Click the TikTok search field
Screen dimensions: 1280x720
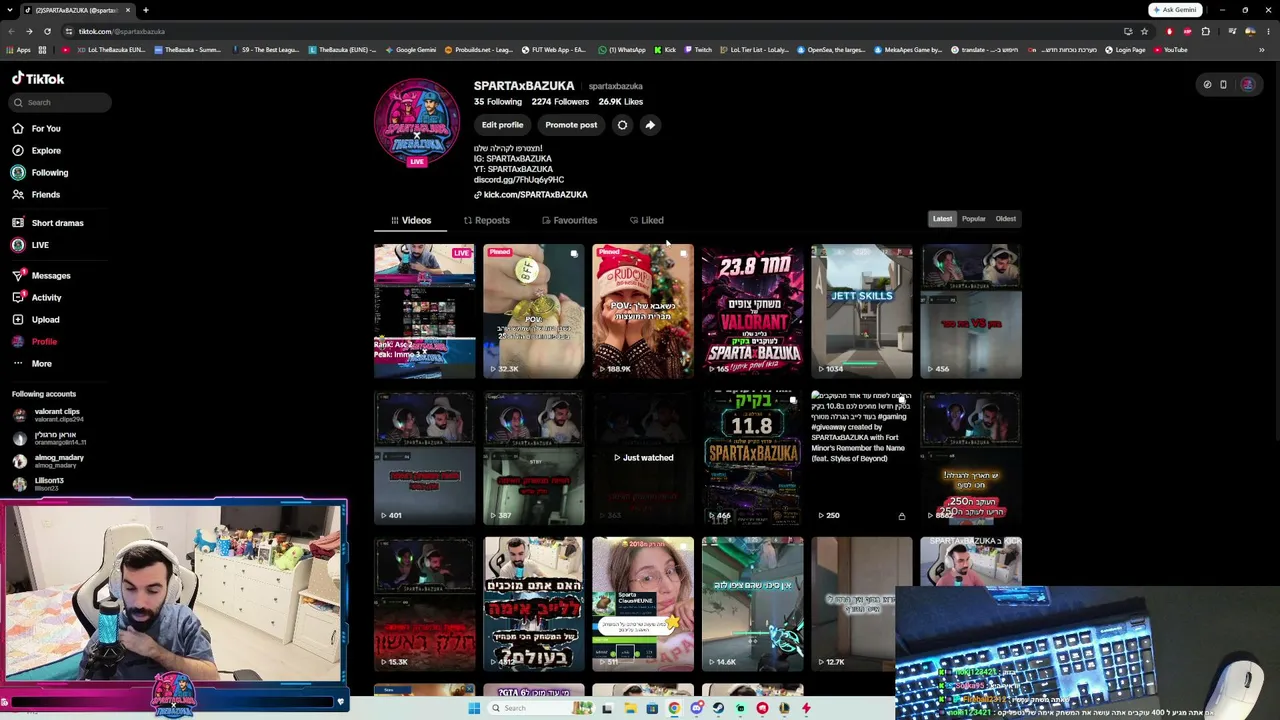point(60,102)
